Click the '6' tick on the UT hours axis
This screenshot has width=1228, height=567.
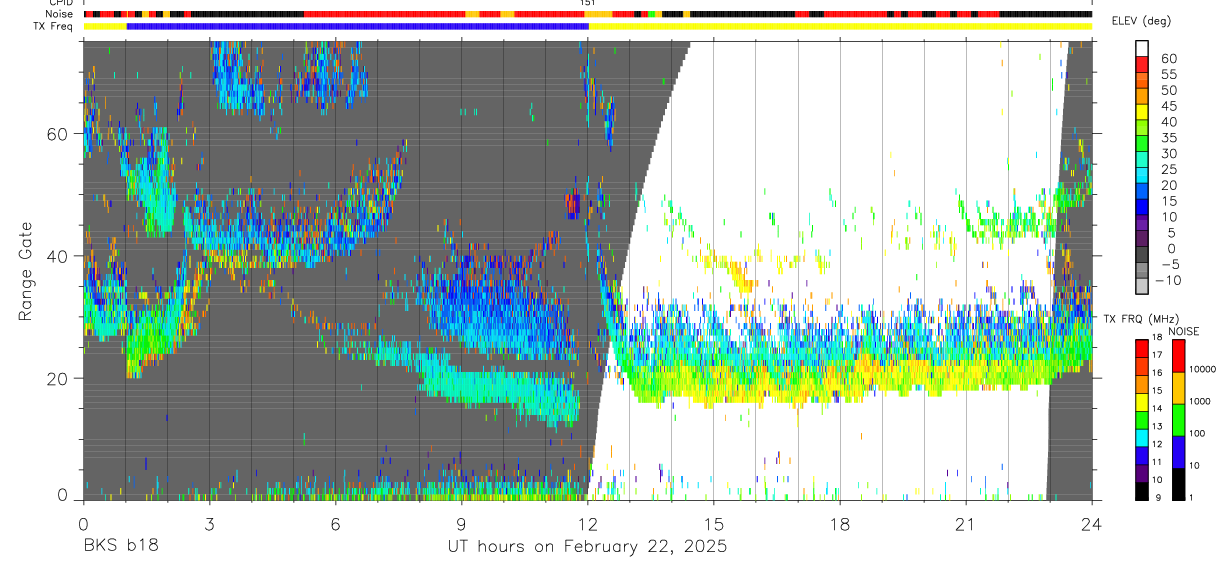click(335, 523)
